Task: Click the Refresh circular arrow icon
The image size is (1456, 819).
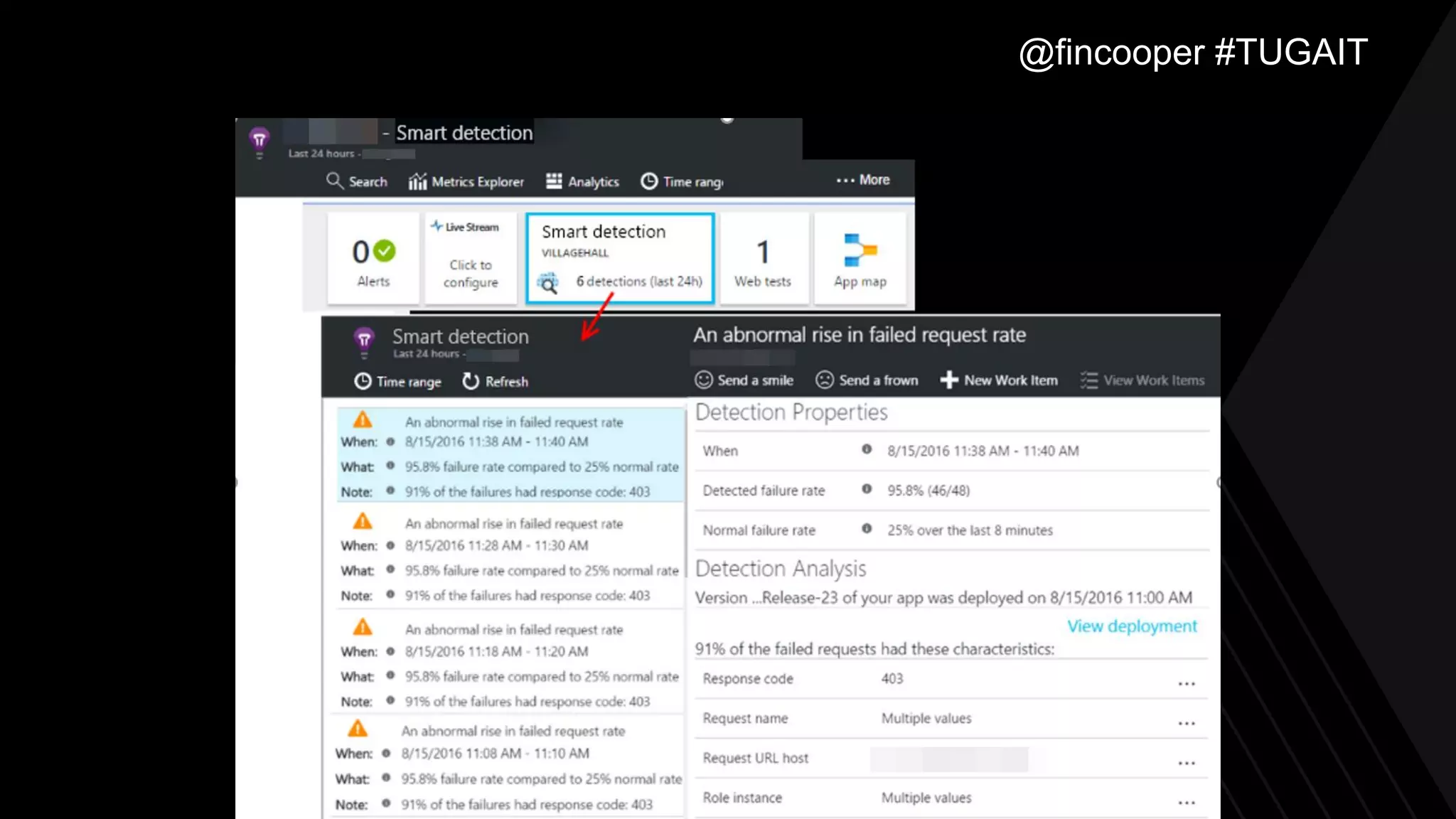Action: [470, 382]
